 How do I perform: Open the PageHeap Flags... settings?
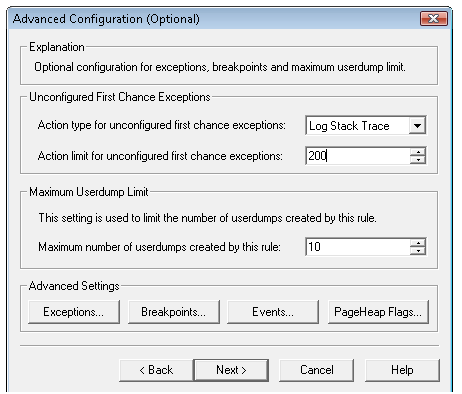(378, 312)
